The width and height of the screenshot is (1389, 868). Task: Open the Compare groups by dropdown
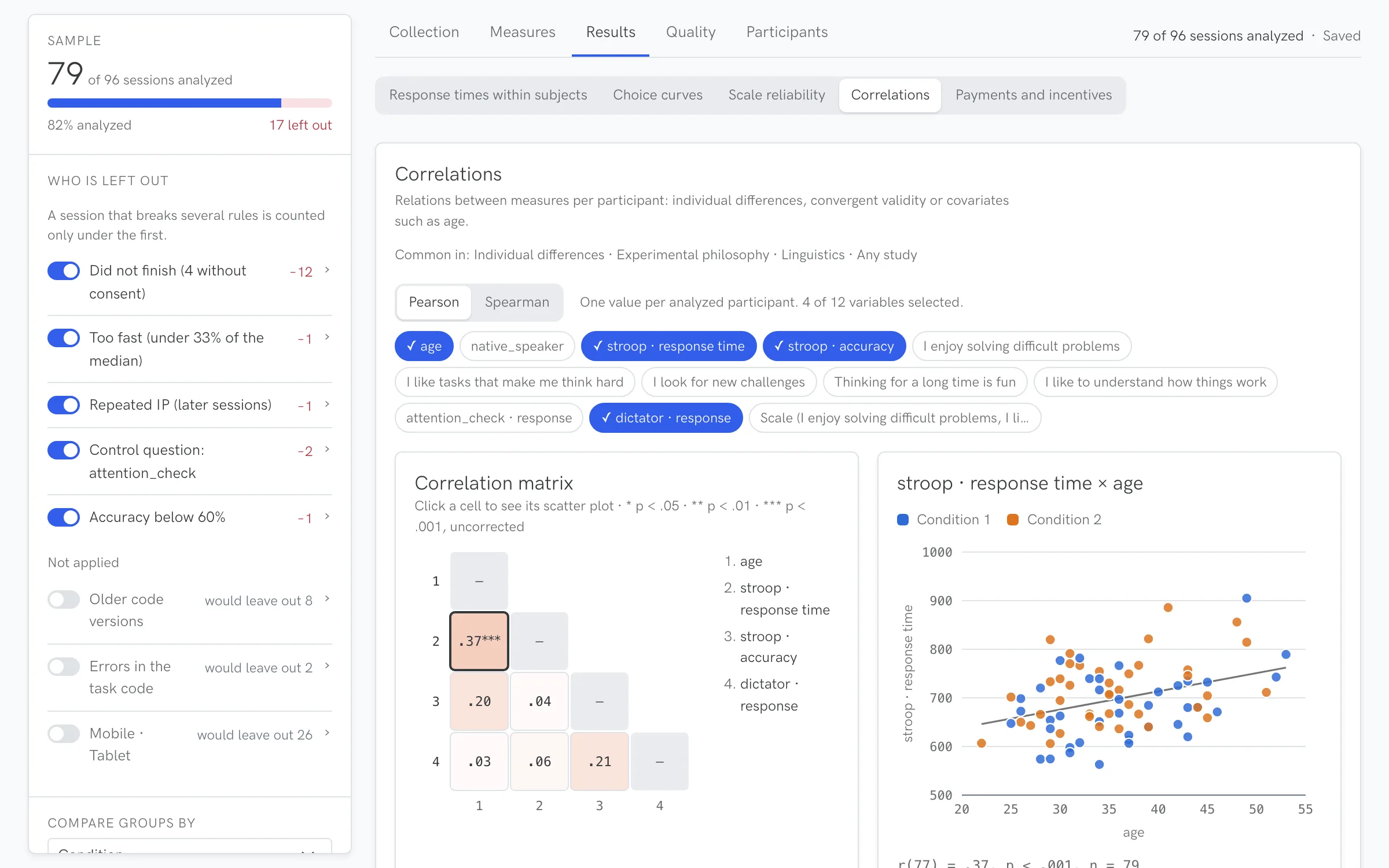(190, 846)
